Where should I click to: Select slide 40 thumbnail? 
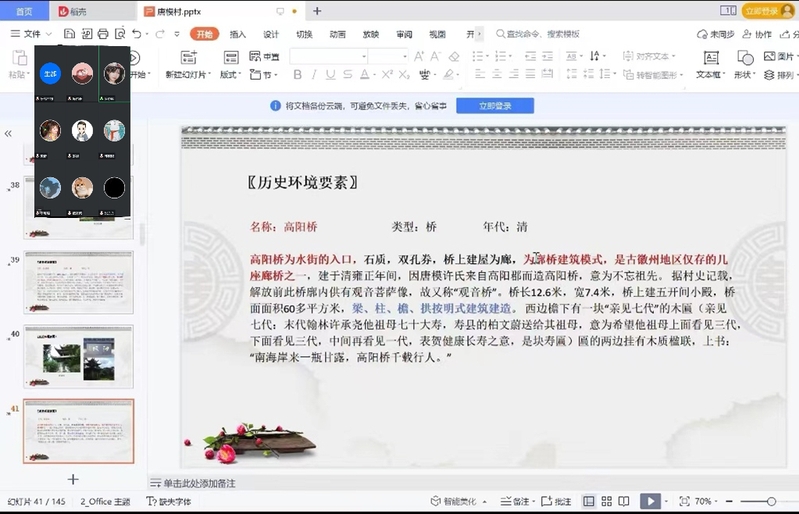pos(78,356)
